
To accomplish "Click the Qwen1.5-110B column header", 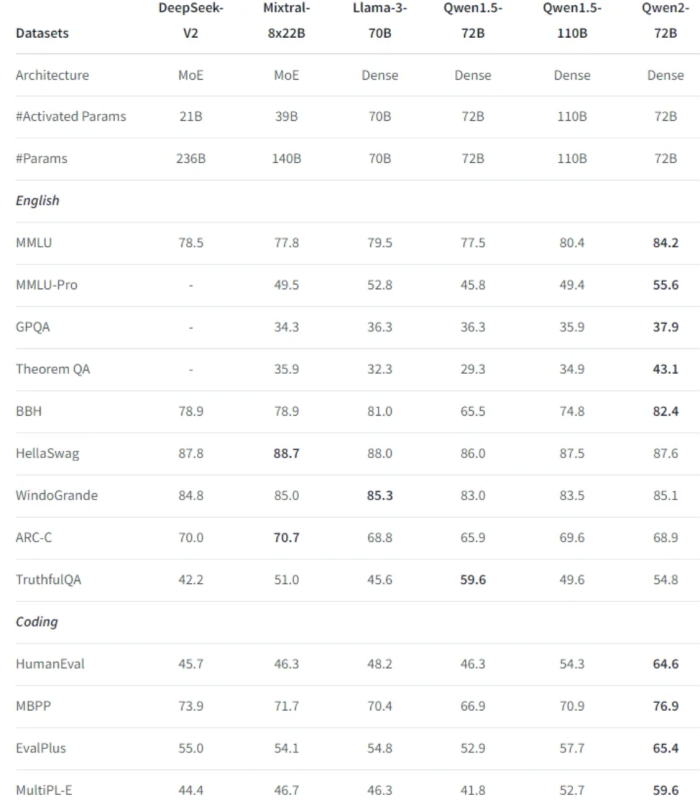I will coord(572,20).
